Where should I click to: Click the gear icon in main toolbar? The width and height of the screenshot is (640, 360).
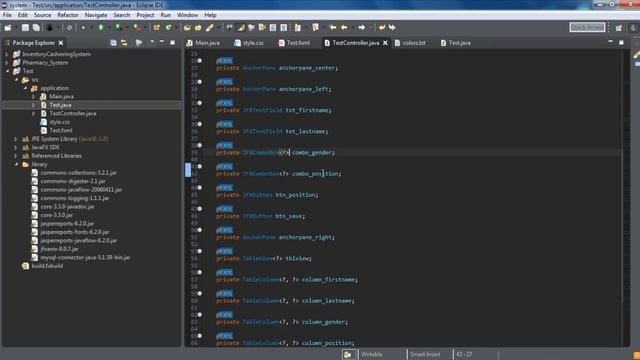pos(69,28)
